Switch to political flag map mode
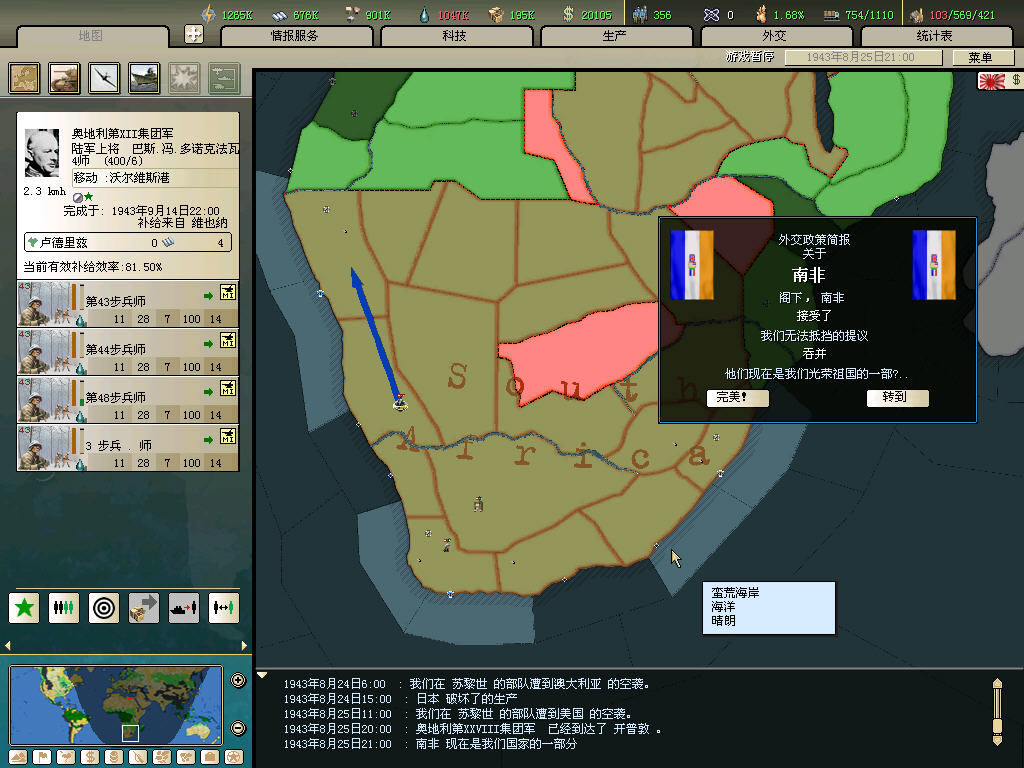This screenshot has height=768, width=1024. click(42, 758)
